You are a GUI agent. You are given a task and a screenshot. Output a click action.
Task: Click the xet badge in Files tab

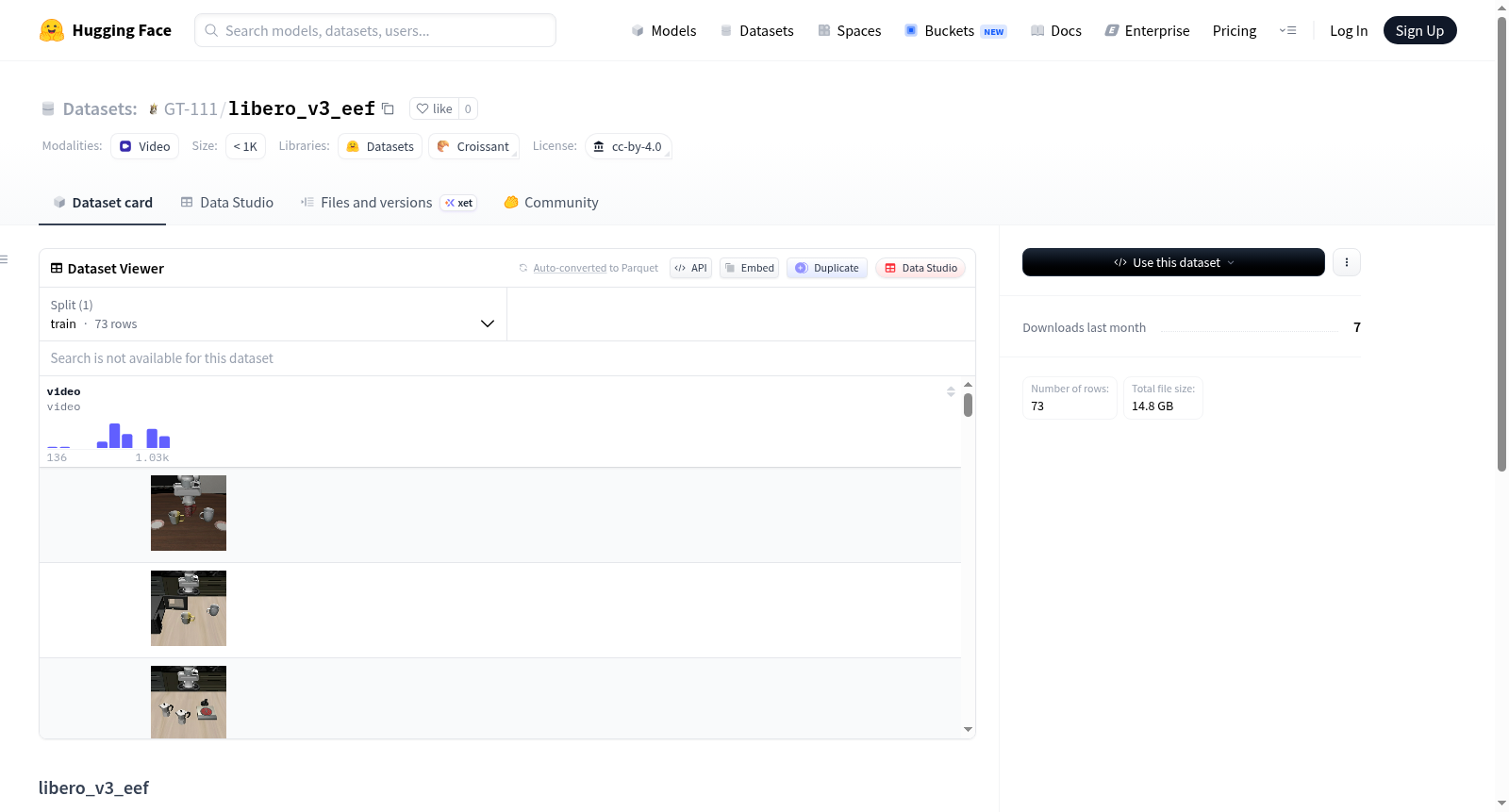point(459,203)
